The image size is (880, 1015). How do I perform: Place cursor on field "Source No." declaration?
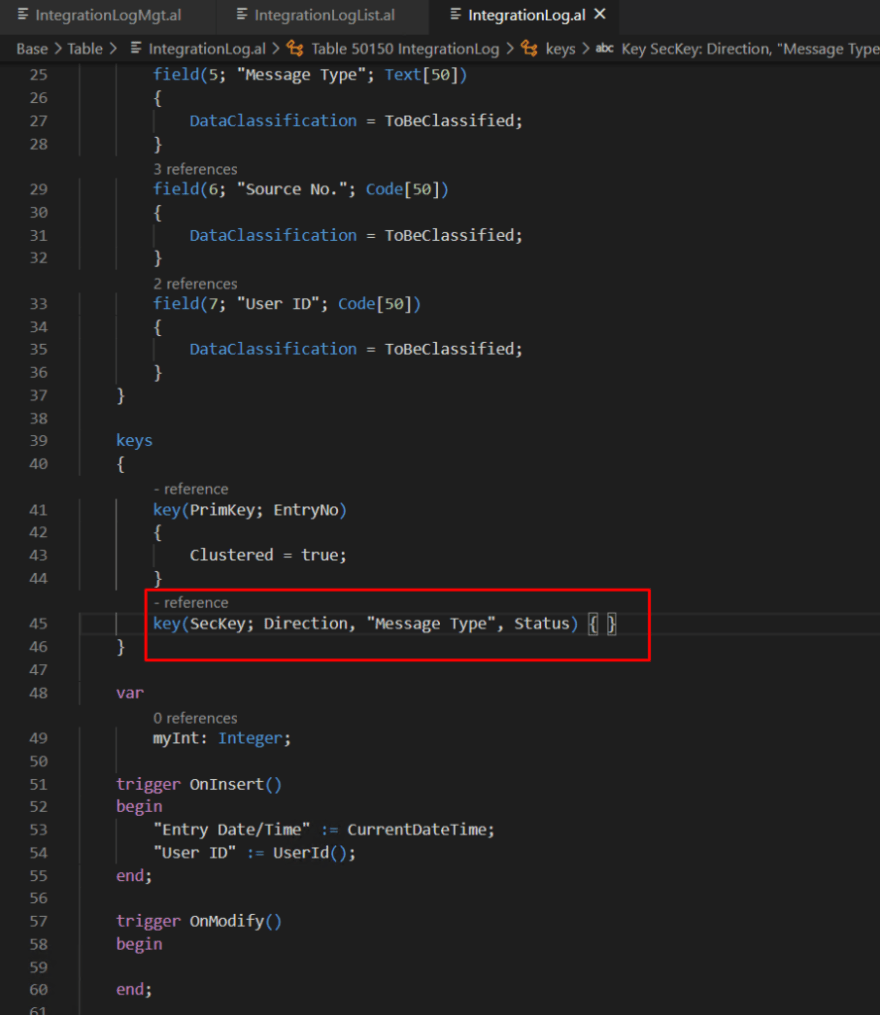click(300, 190)
